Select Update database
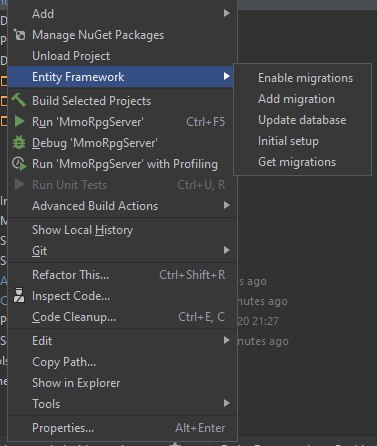This screenshot has height=446, width=377. (302, 120)
